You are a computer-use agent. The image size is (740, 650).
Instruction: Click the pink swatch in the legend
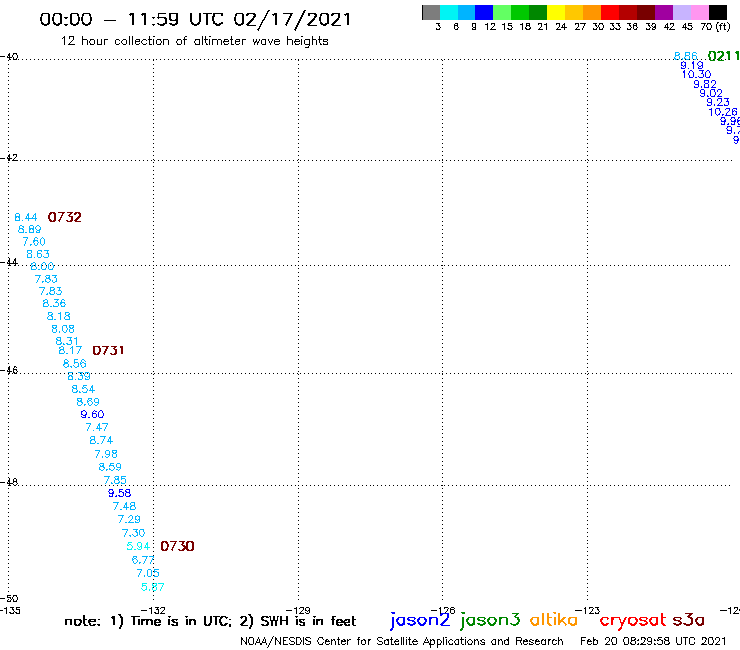coord(699,13)
